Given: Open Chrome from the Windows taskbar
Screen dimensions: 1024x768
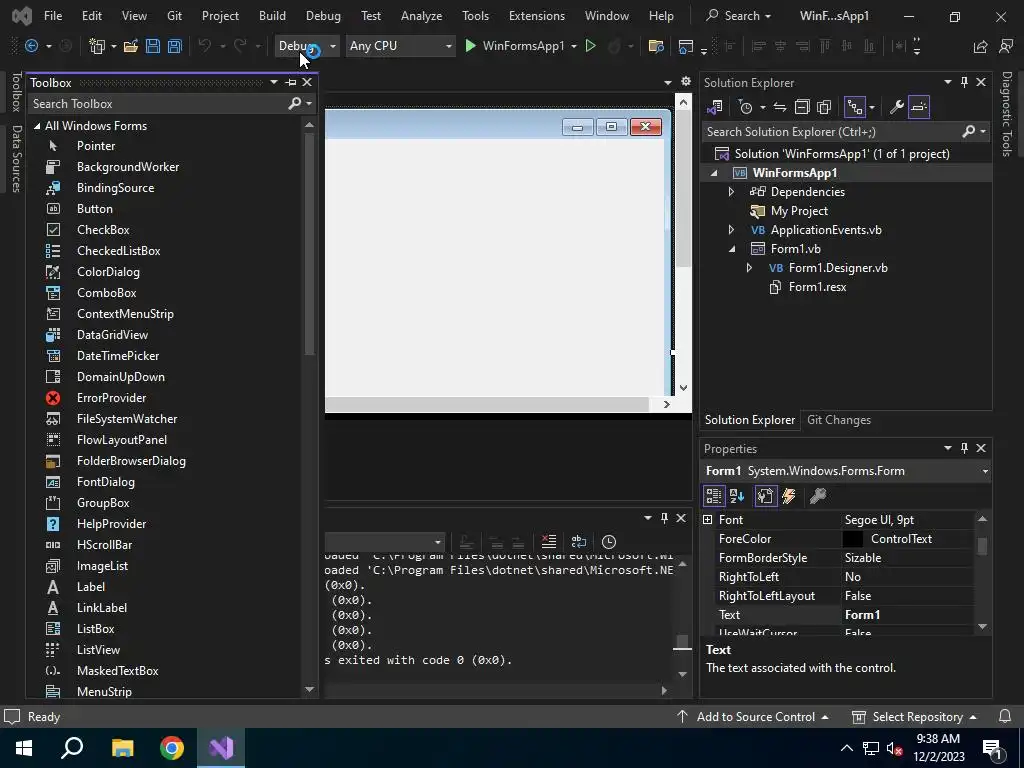Looking at the screenshot, I should pyautogui.click(x=172, y=748).
